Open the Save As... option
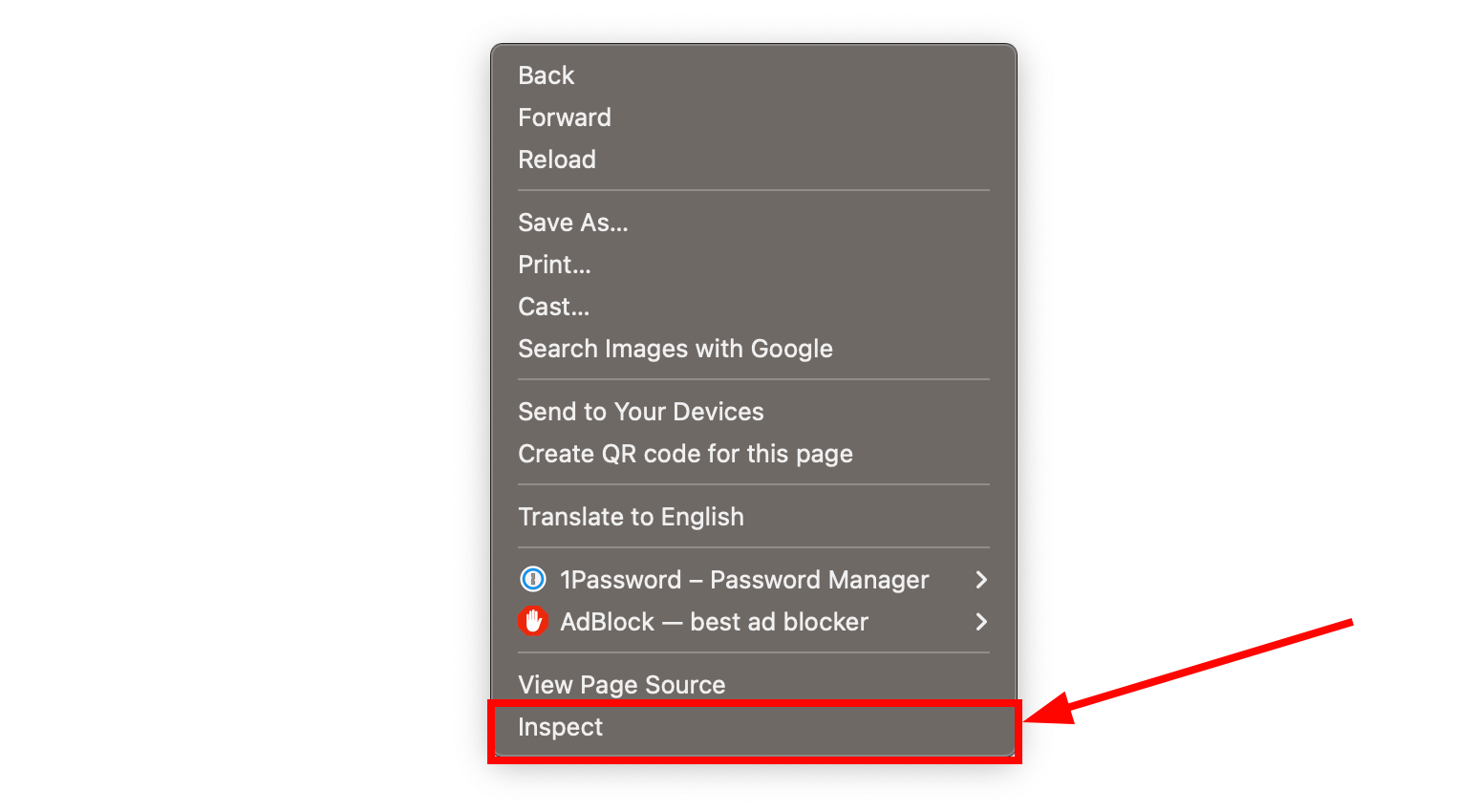 [573, 223]
